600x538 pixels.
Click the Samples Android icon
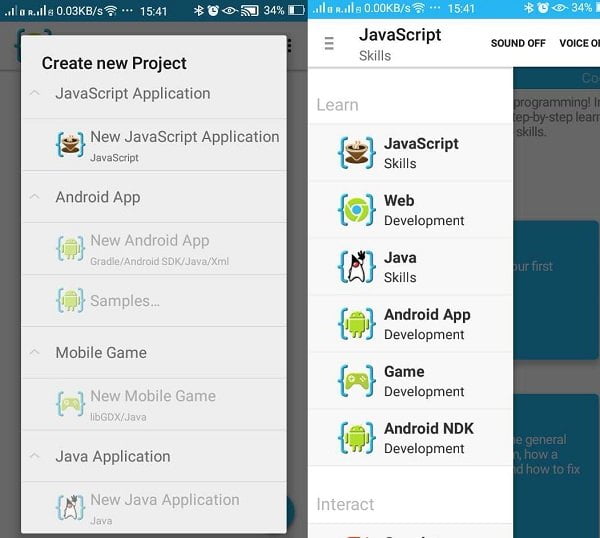pos(70,300)
